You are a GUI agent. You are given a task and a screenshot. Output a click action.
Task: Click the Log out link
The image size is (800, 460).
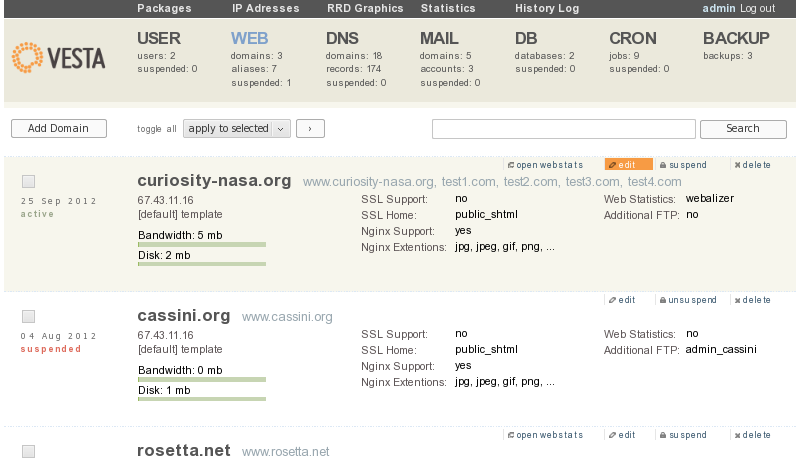[757, 8]
